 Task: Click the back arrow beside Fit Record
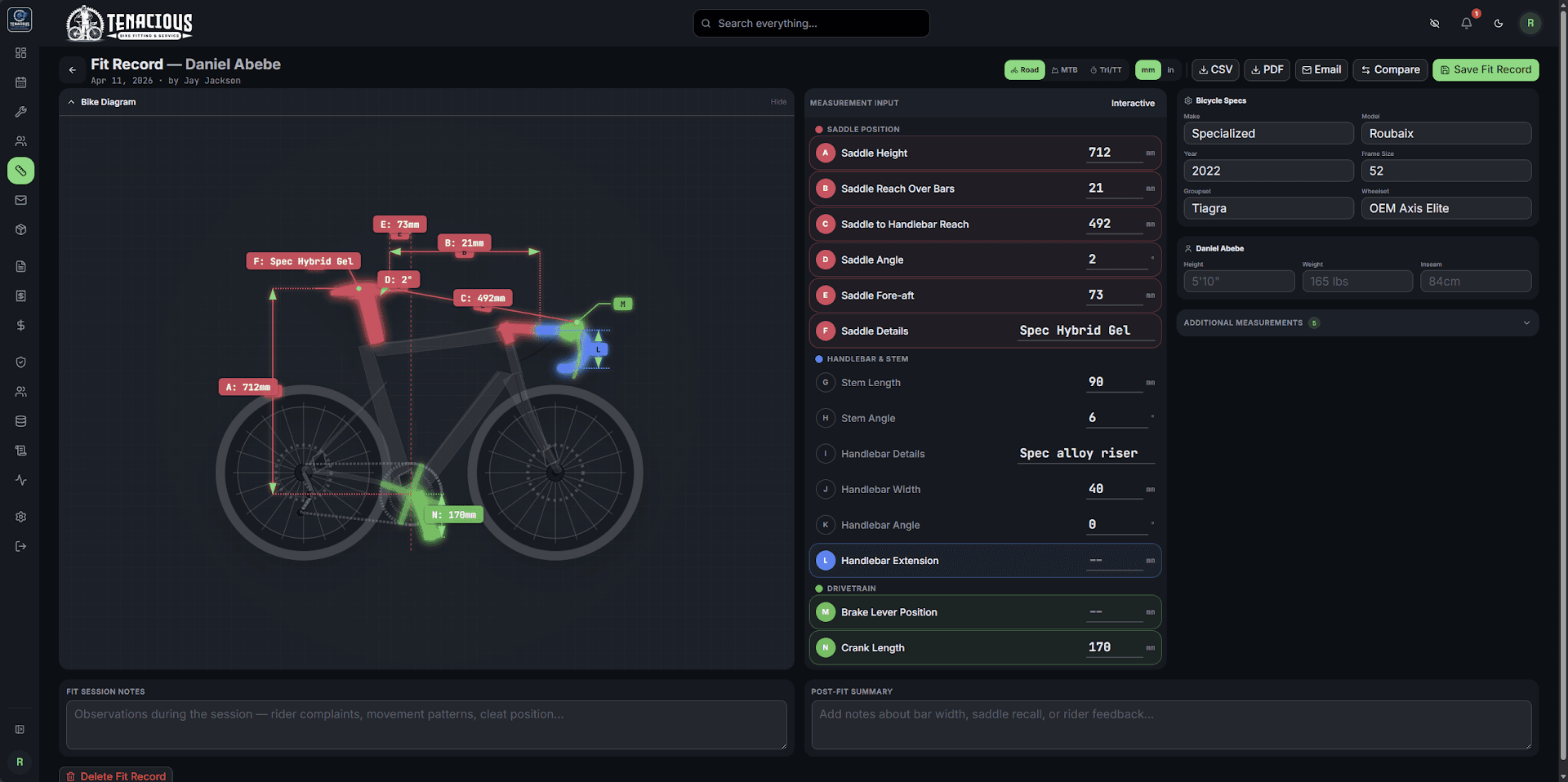click(73, 70)
